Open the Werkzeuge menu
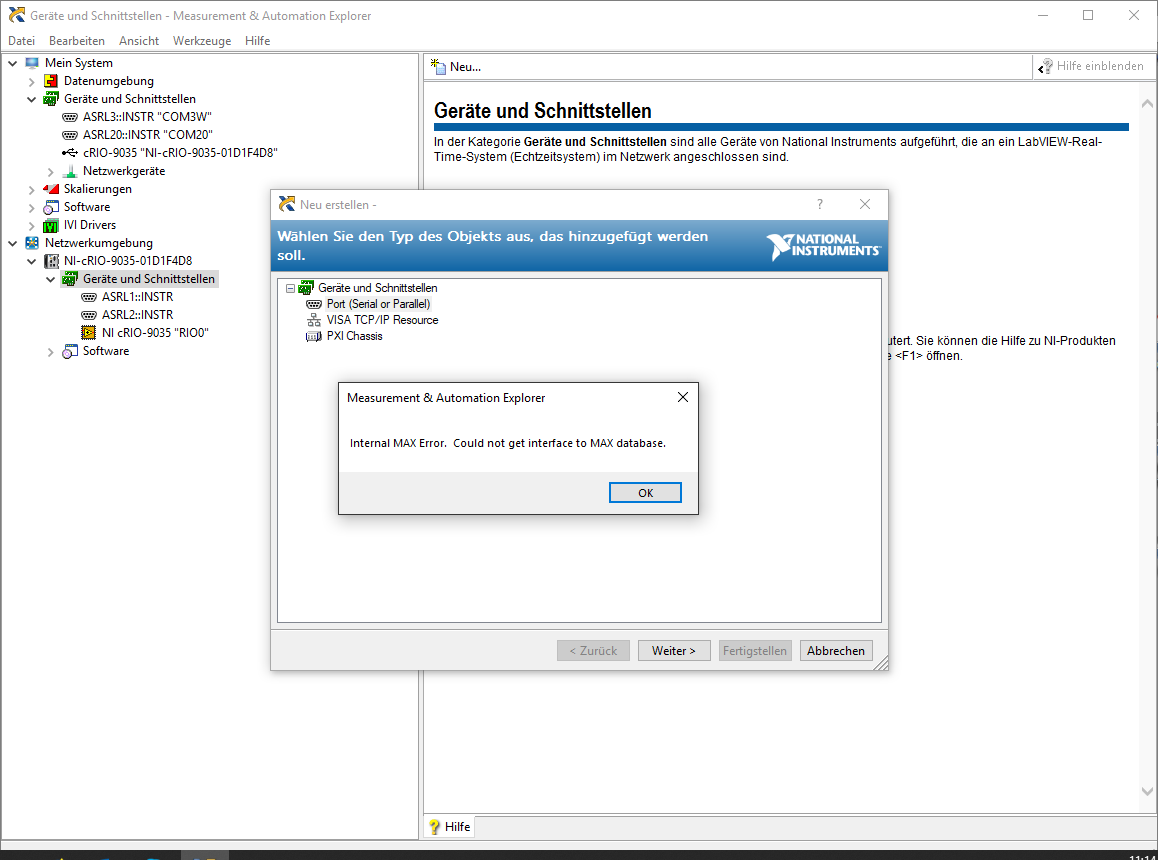The height and width of the screenshot is (860, 1158). pyautogui.click(x=202, y=41)
